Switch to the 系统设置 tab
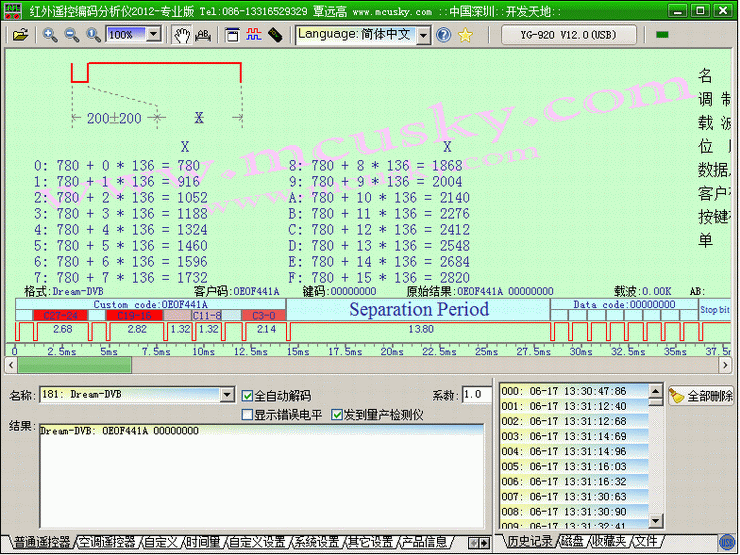This screenshot has height=555, width=740. point(315,542)
